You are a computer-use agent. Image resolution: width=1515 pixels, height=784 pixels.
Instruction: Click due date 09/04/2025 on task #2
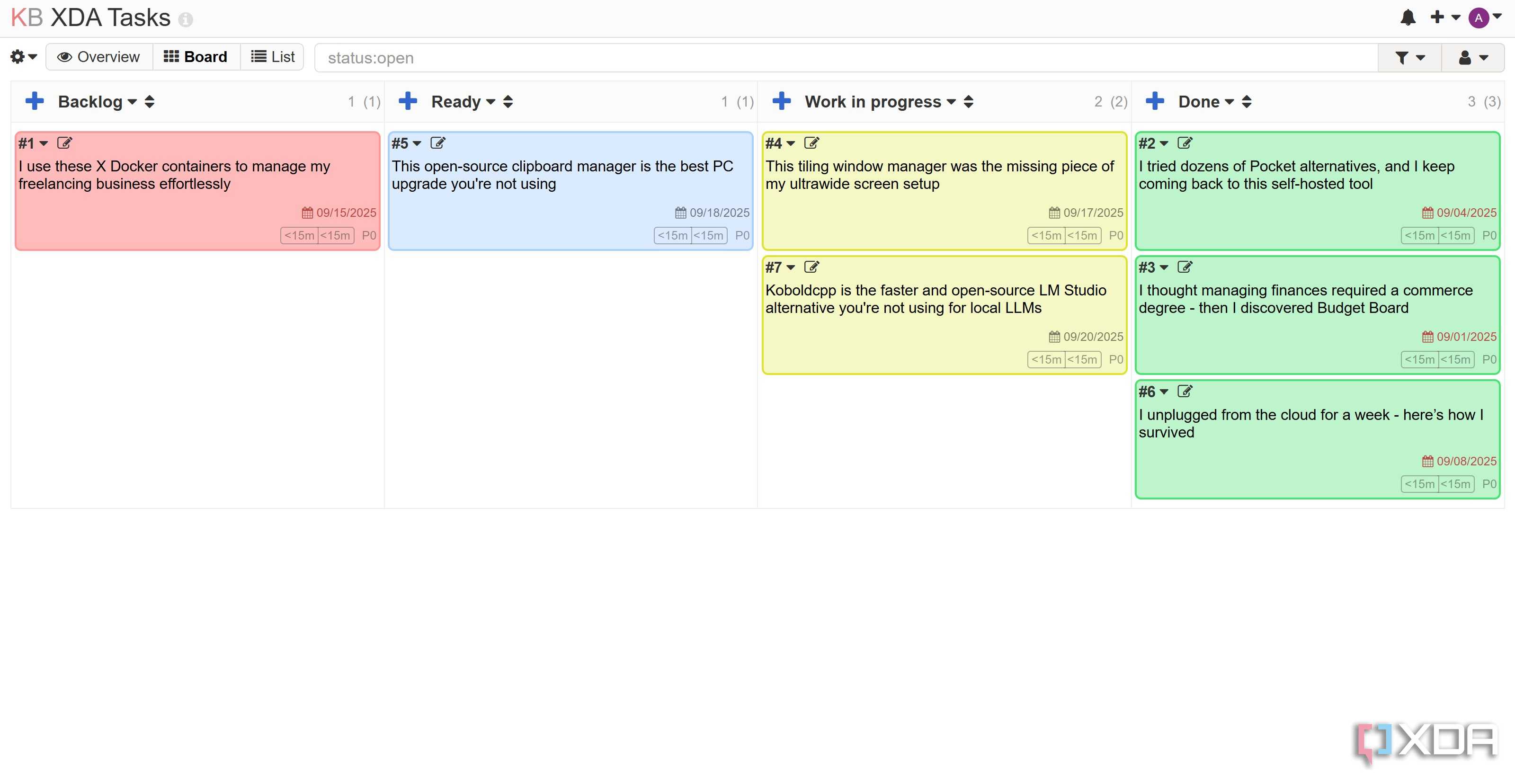coord(1459,212)
